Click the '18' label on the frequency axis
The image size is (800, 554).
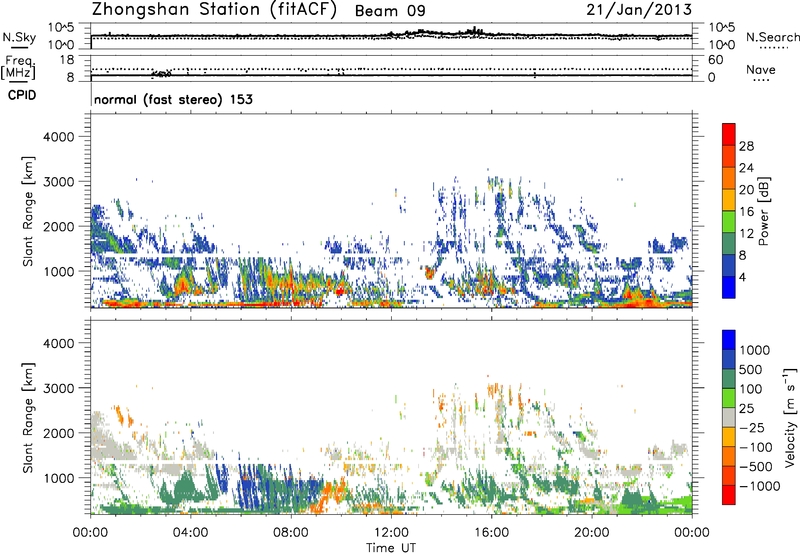click(66, 60)
